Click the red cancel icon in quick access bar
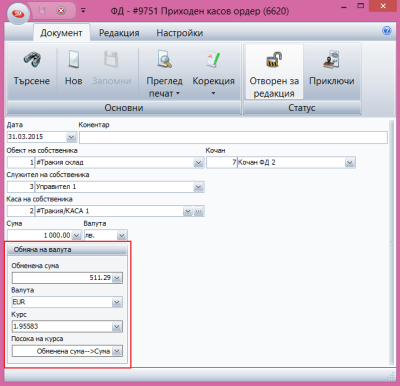This screenshot has height=386, width=400. tap(61, 11)
